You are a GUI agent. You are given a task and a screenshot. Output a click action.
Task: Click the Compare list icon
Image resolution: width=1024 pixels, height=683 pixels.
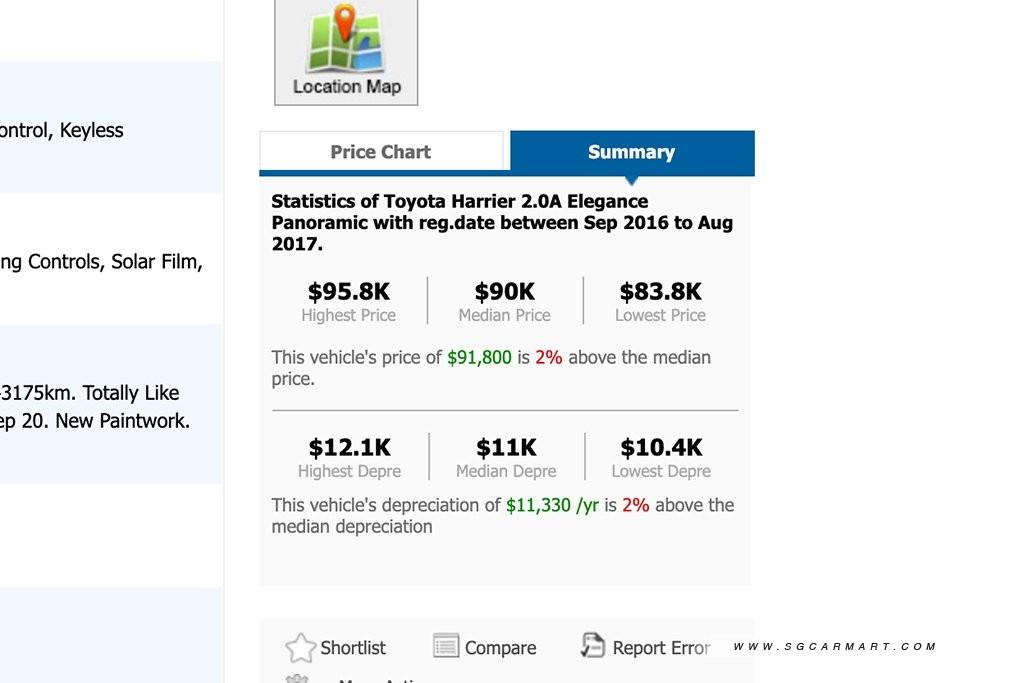coord(446,646)
